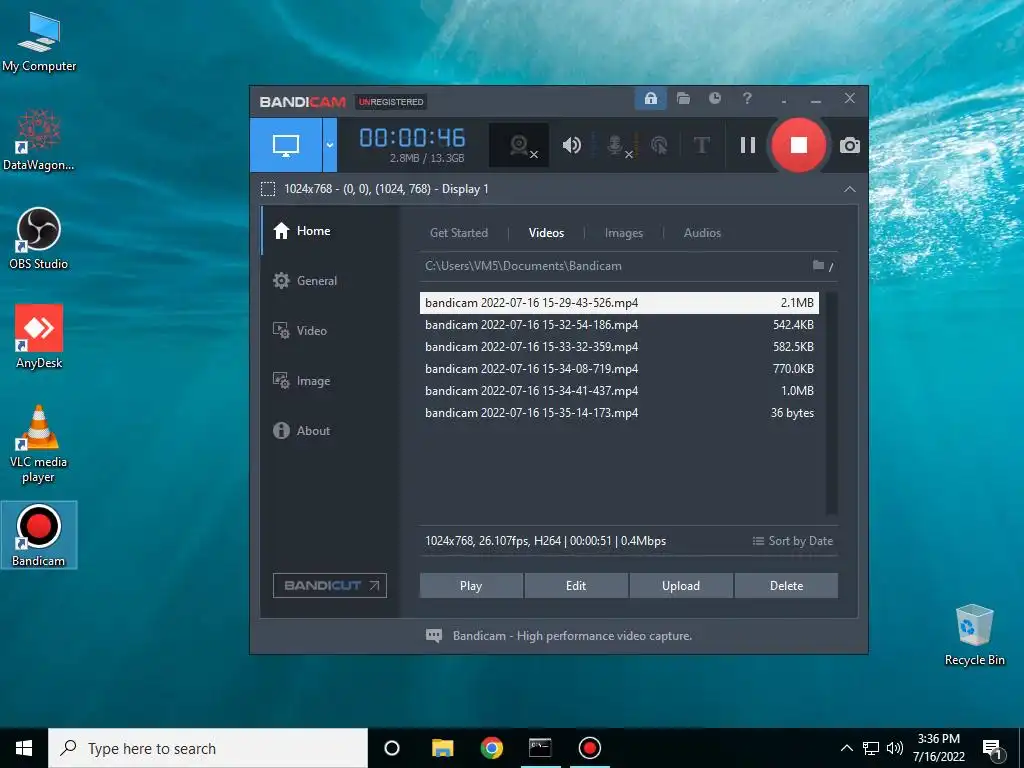
Task: Open Sort by Date menu
Action: (792, 541)
